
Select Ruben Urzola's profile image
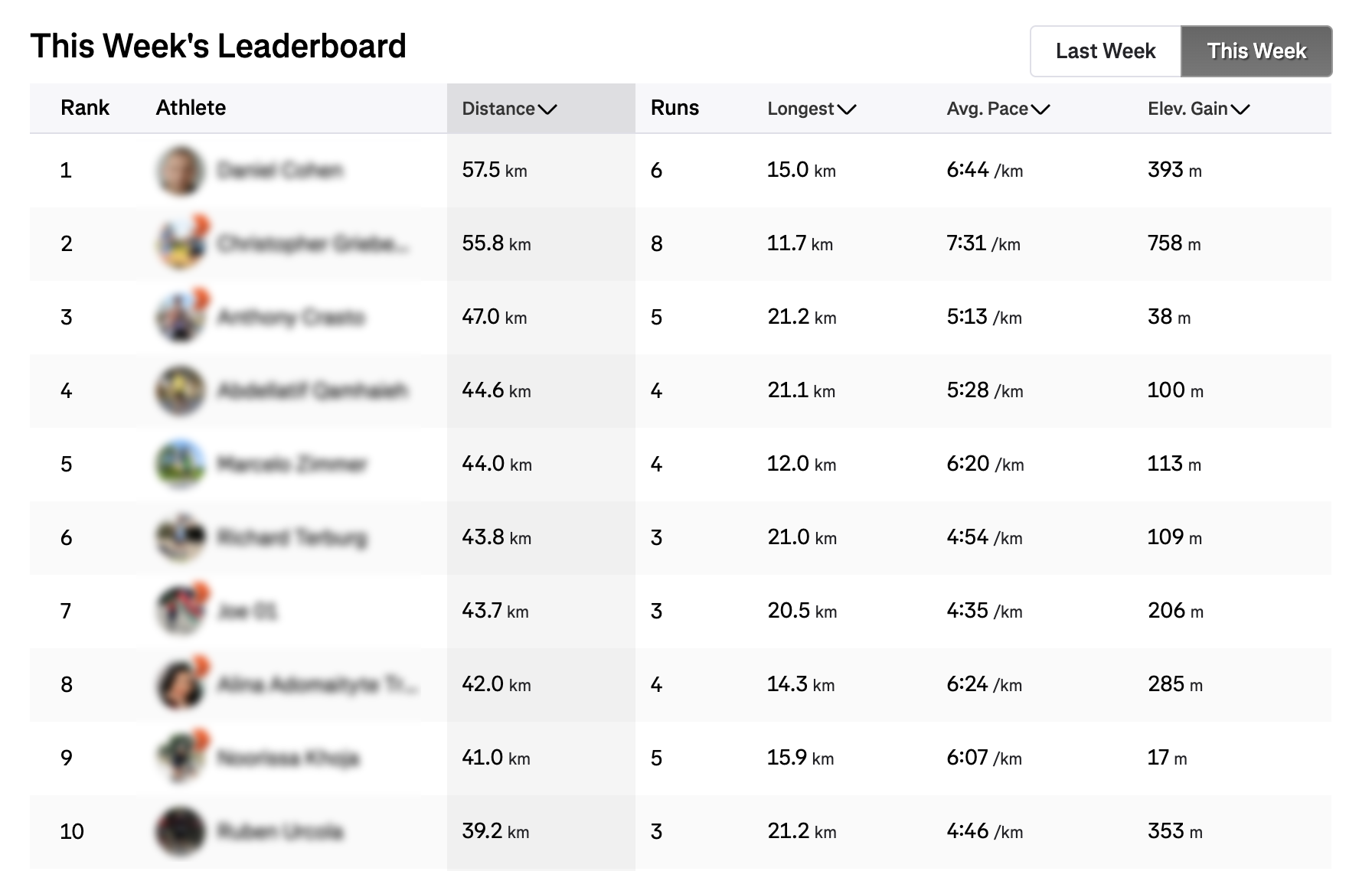click(180, 831)
